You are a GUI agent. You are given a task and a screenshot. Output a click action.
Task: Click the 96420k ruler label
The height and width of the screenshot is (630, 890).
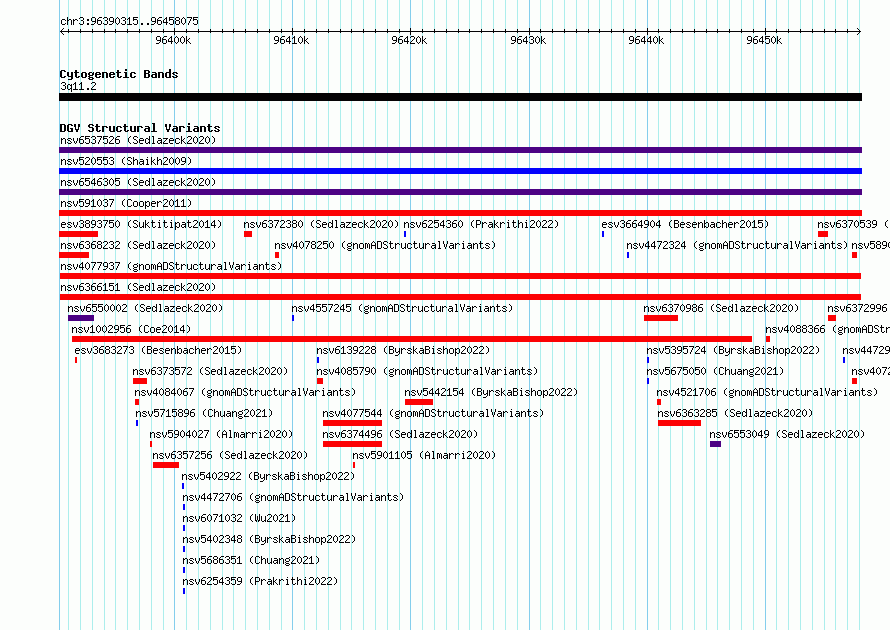(409, 40)
